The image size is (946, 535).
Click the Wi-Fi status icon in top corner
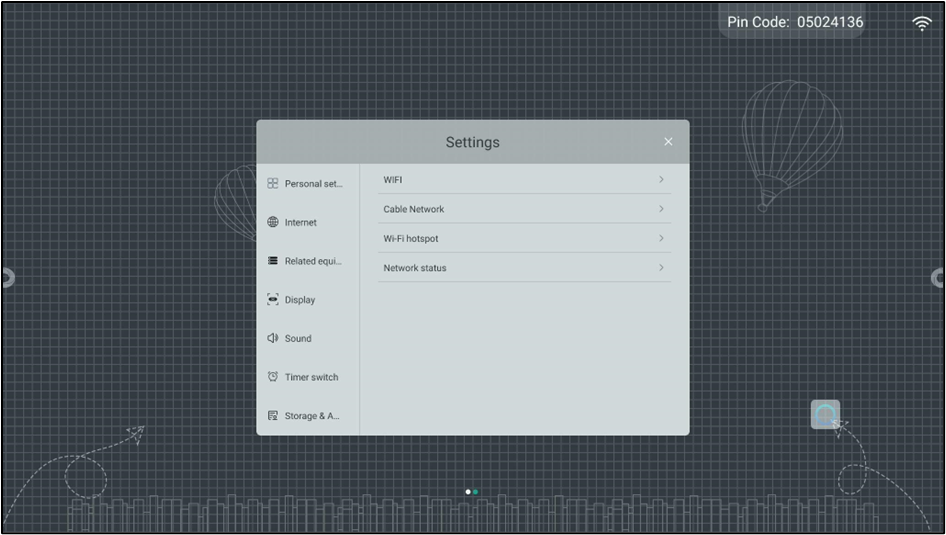[922, 23]
